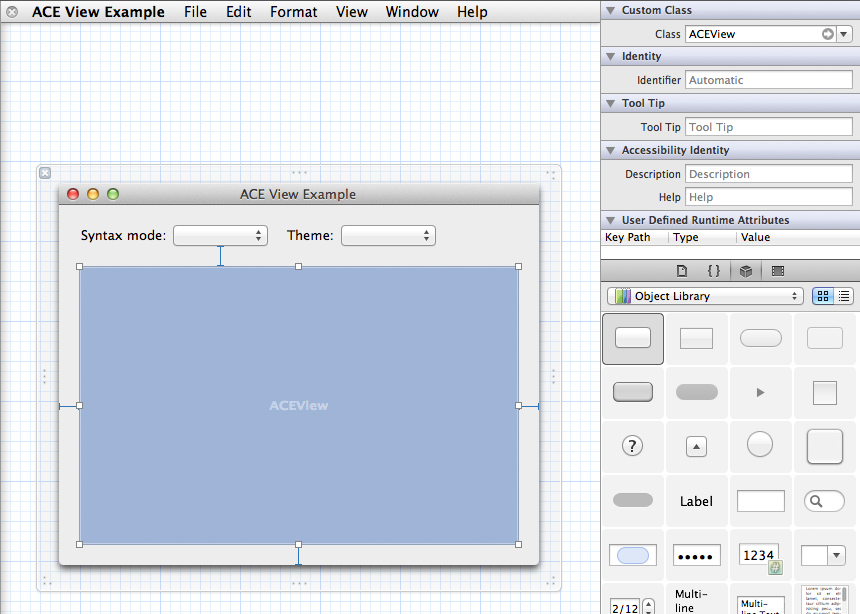
Task: Select the Token Field library object
Action: [x=632, y=555]
